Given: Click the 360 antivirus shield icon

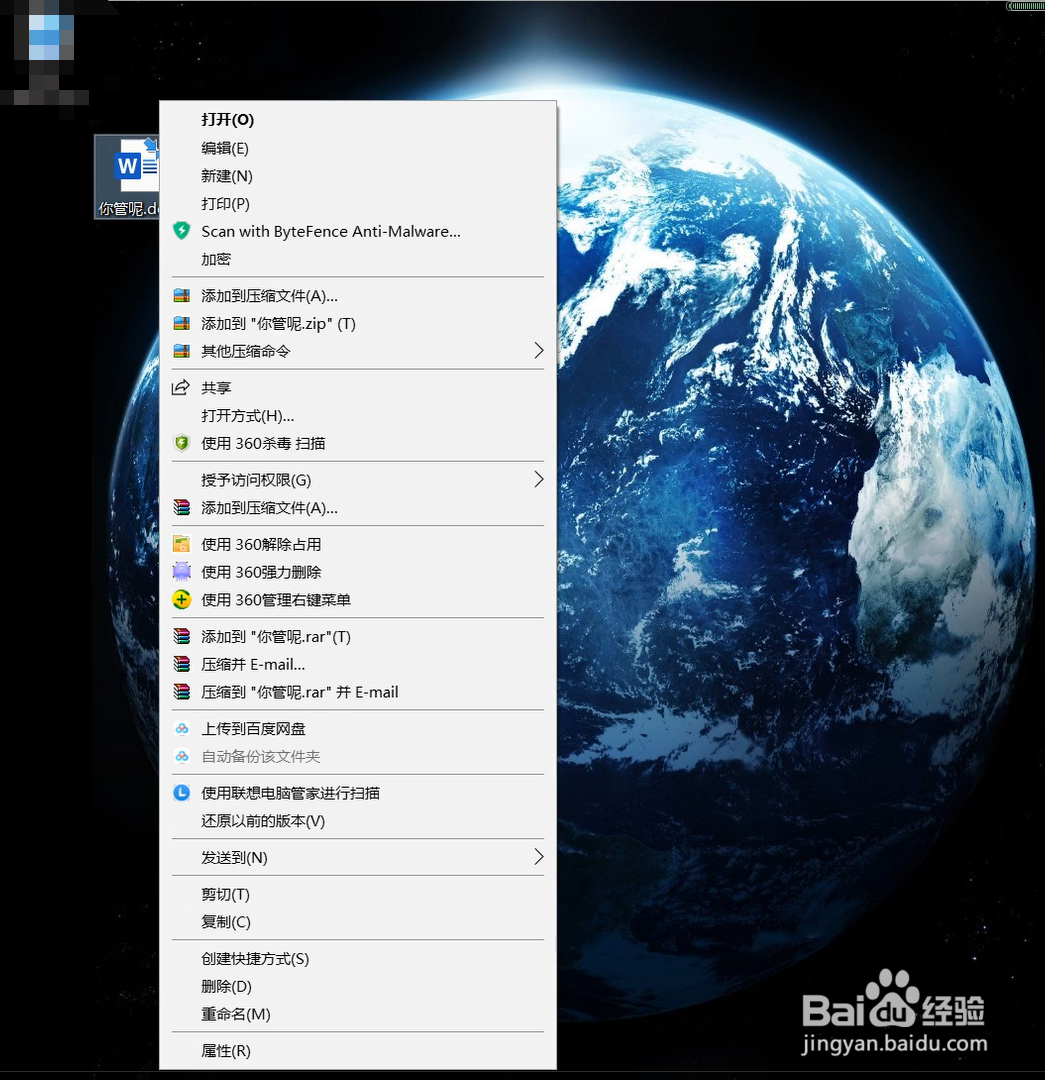Looking at the screenshot, I should pyautogui.click(x=181, y=443).
